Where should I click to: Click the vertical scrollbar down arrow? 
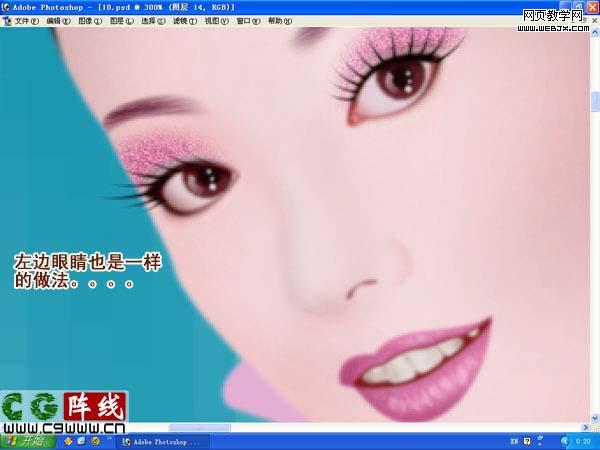[x=595, y=418]
